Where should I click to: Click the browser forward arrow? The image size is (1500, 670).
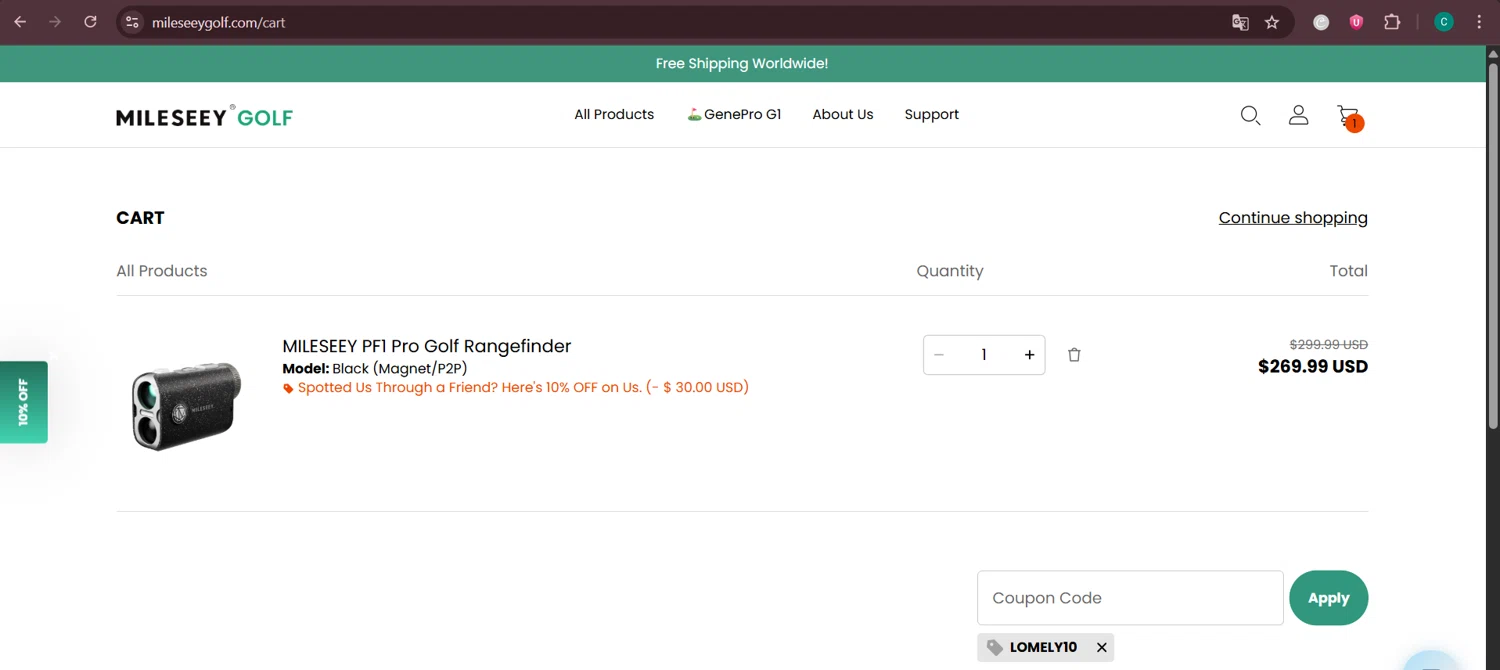click(x=55, y=22)
